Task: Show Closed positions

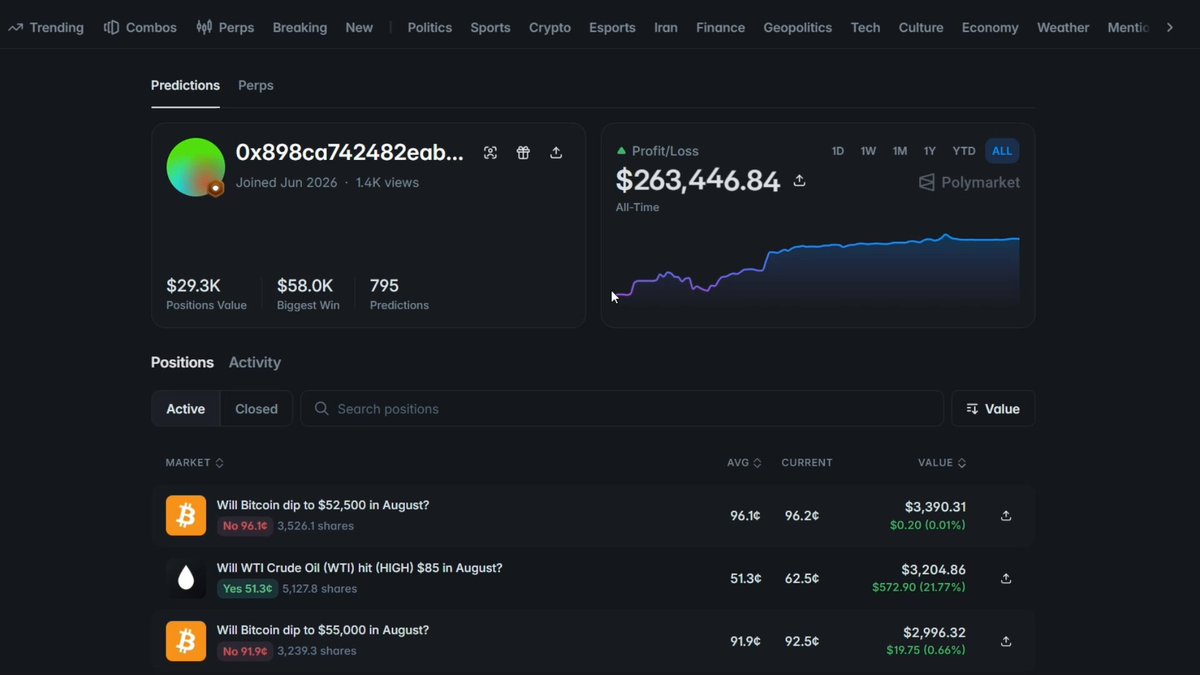Action: point(256,409)
